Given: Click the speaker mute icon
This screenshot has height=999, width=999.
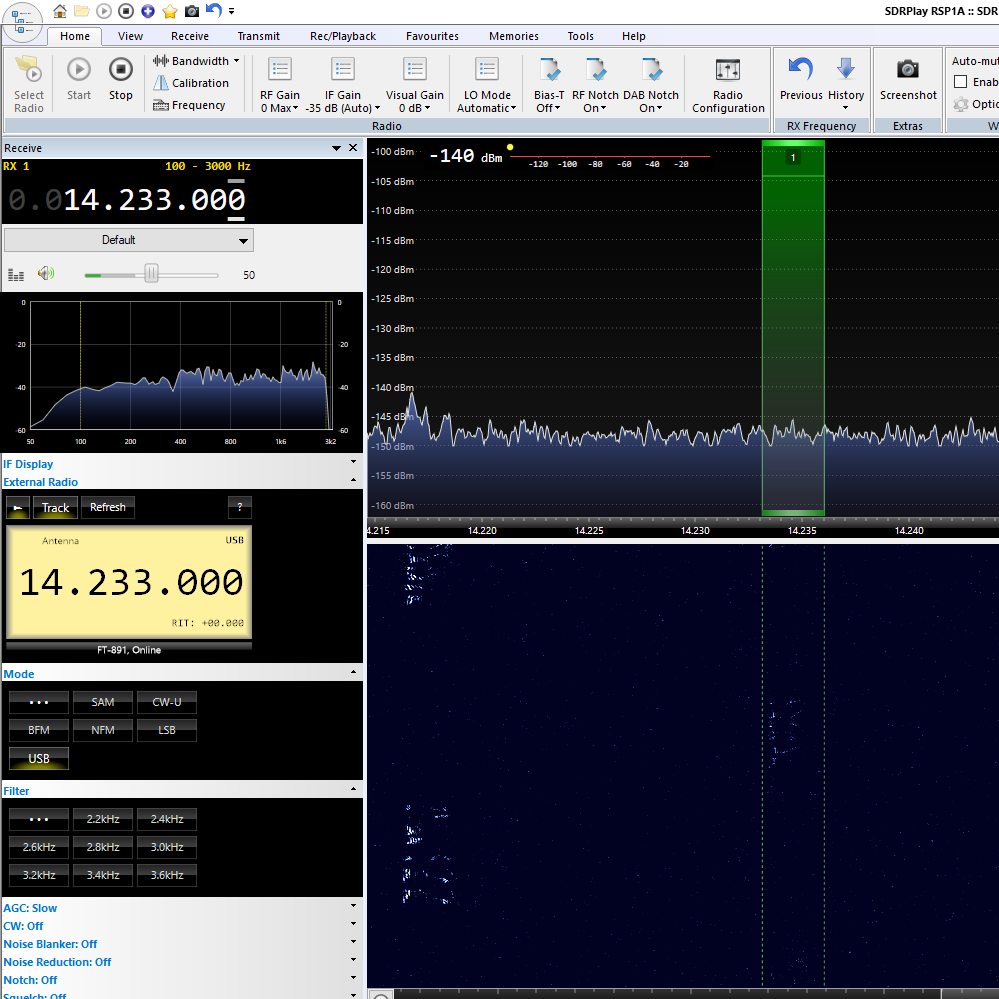Looking at the screenshot, I should [46, 274].
